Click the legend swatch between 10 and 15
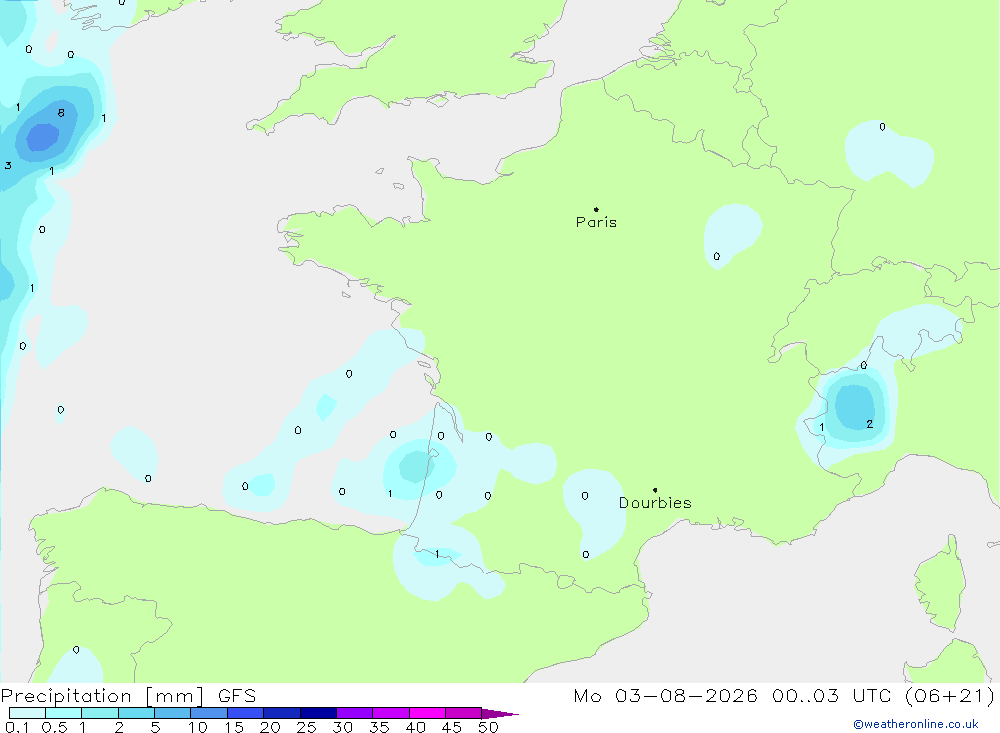 pos(209,713)
